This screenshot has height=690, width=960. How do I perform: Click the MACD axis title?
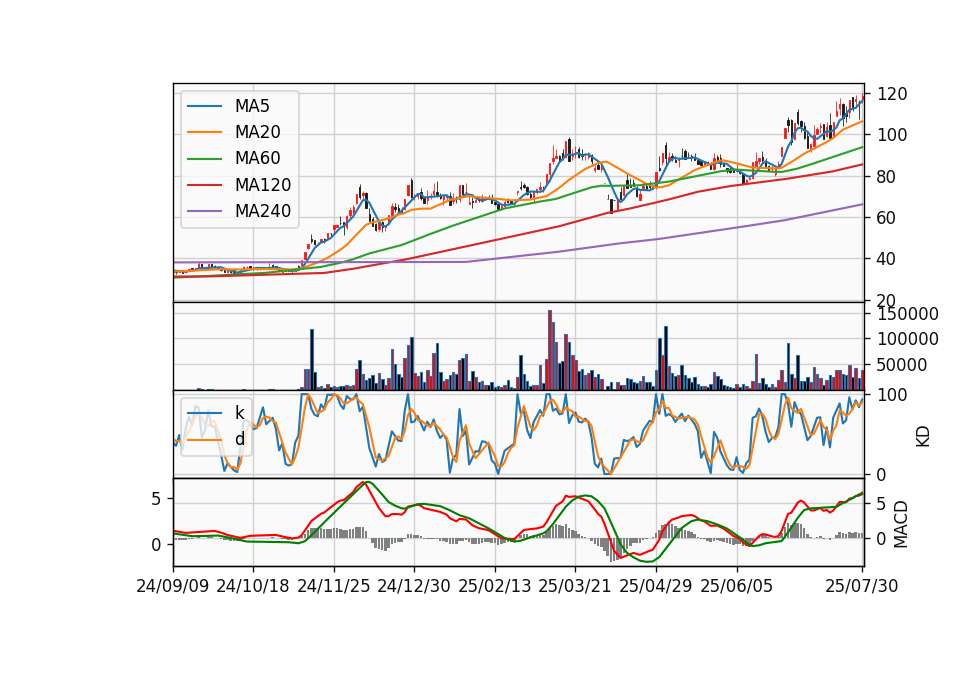900,524
